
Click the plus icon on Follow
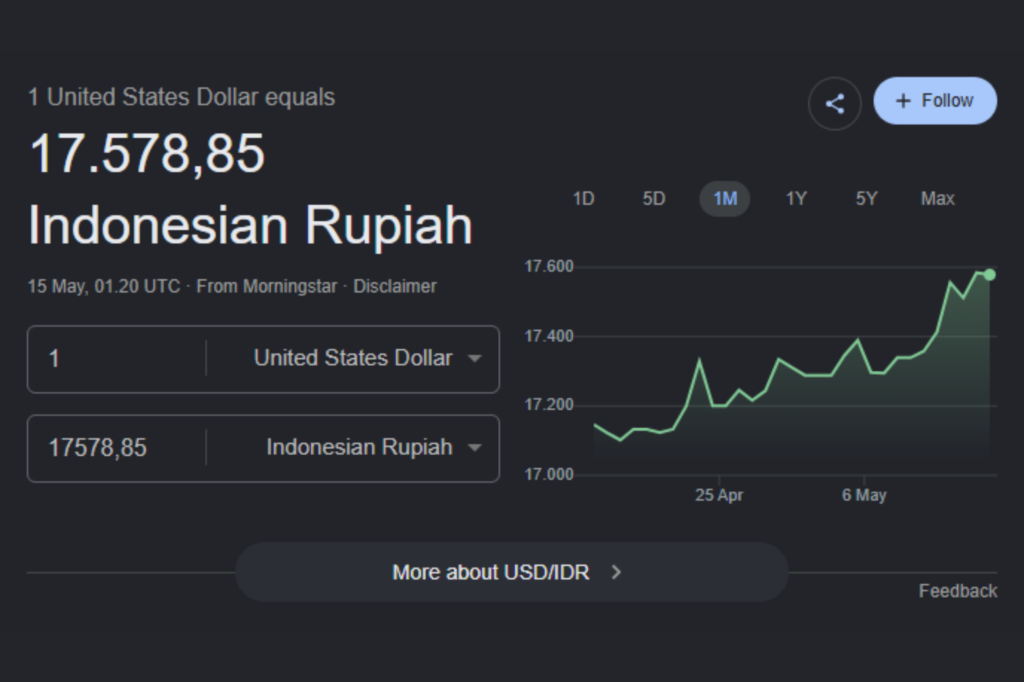point(903,101)
